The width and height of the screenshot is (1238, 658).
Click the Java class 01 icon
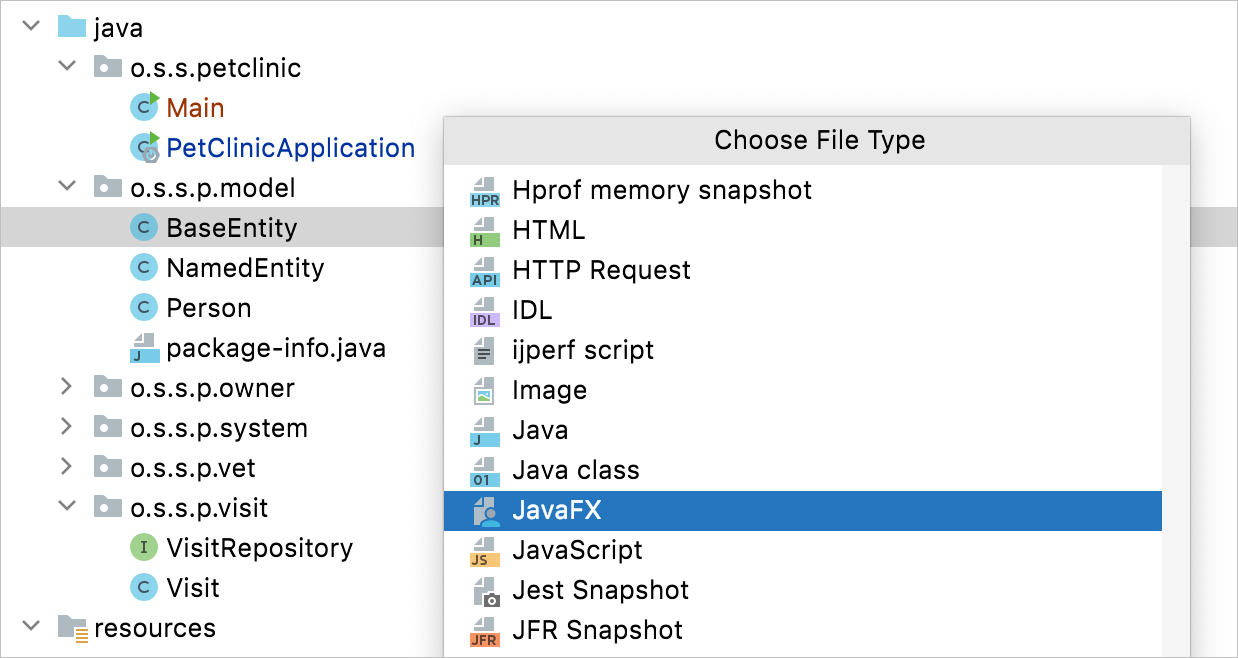click(484, 470)
